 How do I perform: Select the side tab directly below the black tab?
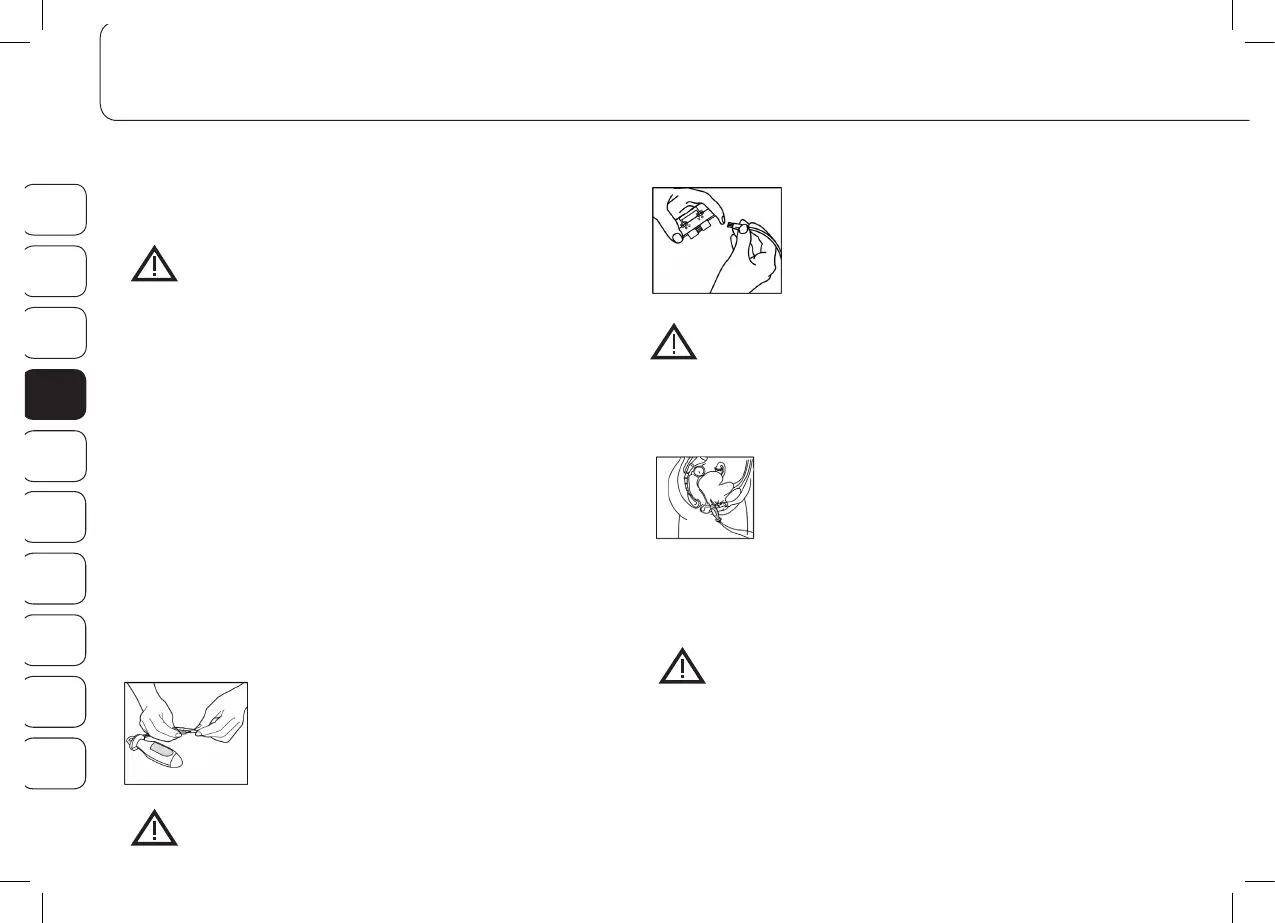pos(55,456)
